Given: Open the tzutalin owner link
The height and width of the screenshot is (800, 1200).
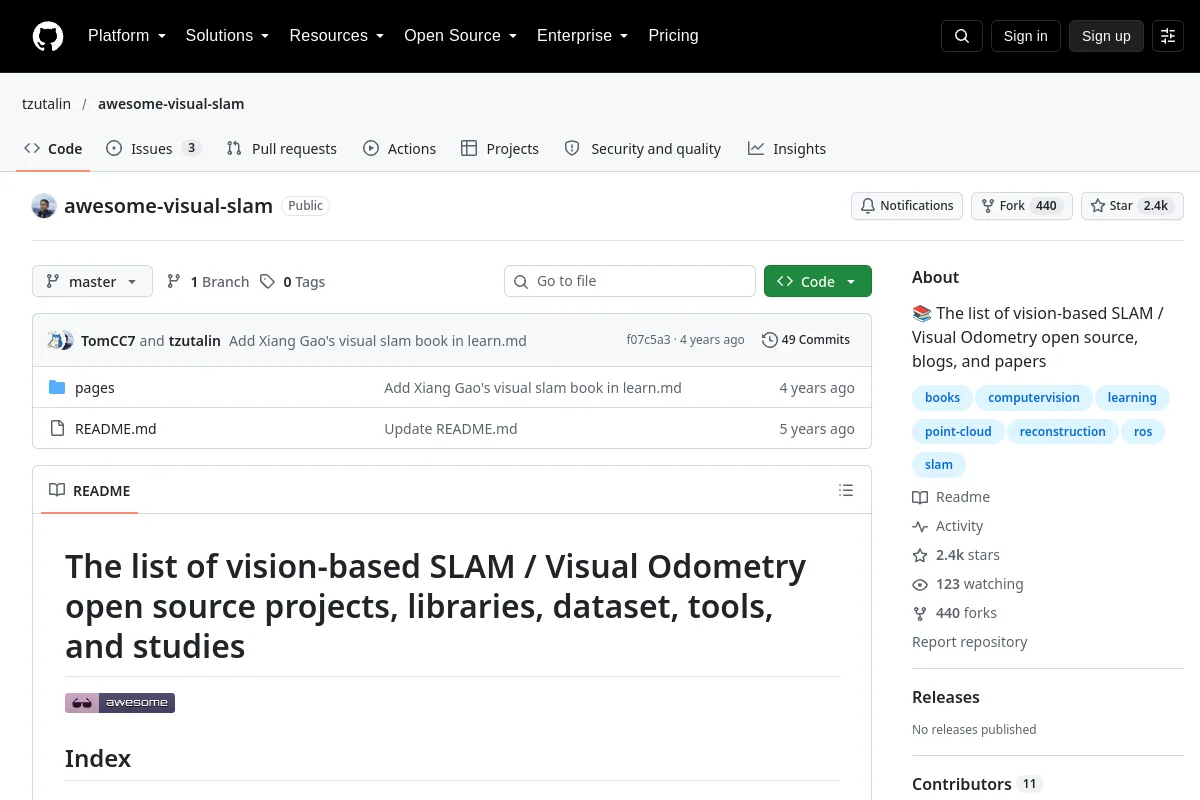Looking at the screenshot, I should [x=47, y=104].
